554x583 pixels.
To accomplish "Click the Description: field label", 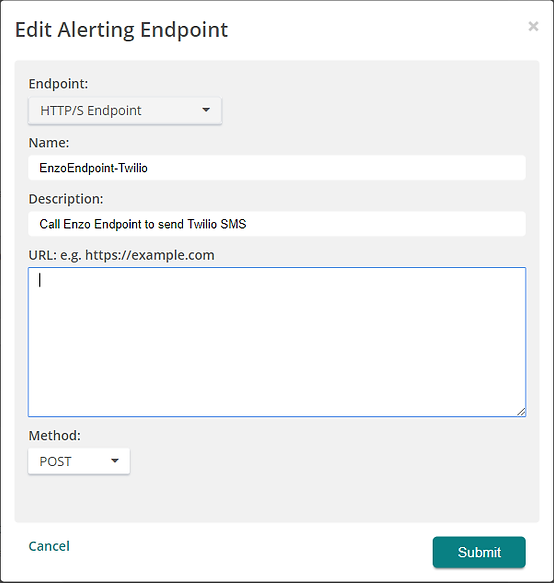I will point(66,199).
